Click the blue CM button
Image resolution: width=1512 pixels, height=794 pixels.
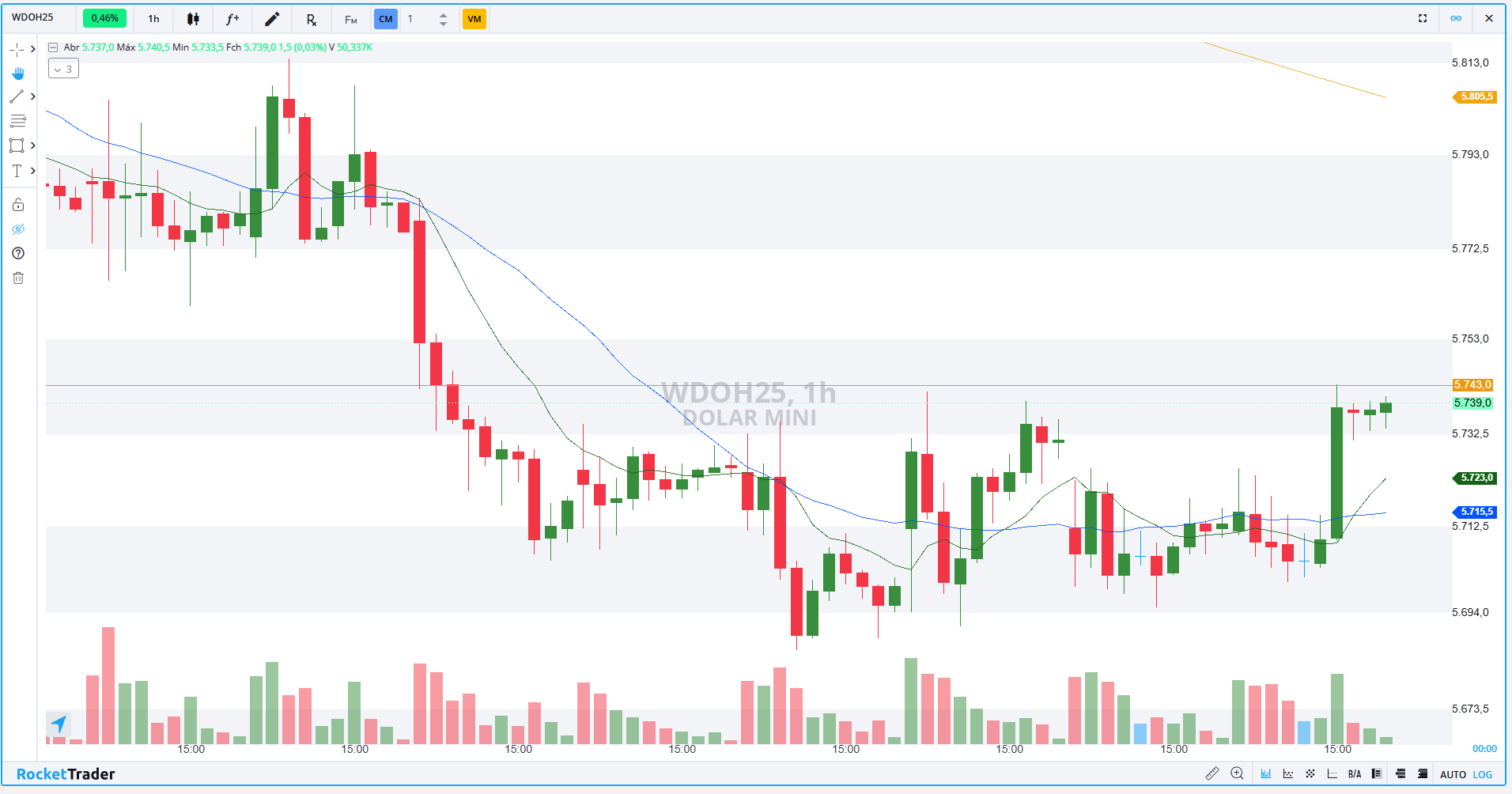click(x=385, y=19)
